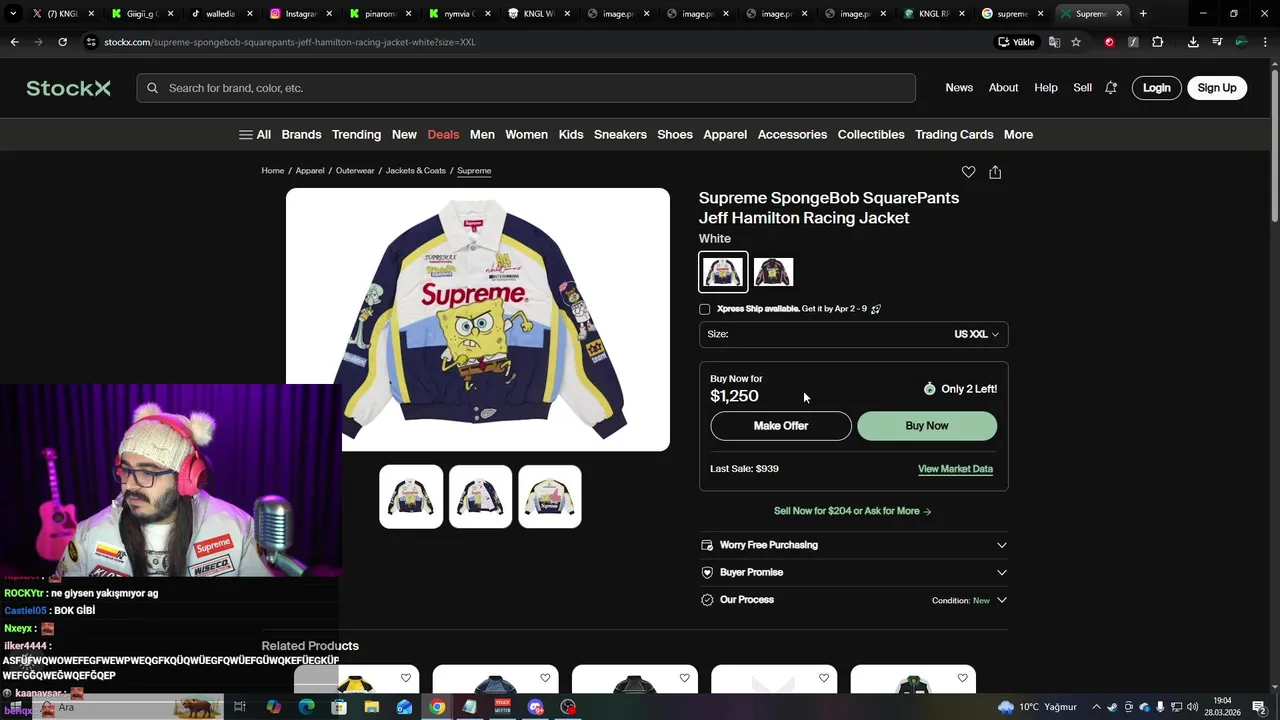The width and height of the screenshot is (1280, 720).
Task: Open the Apparel menu
Action: pos(725,134)
